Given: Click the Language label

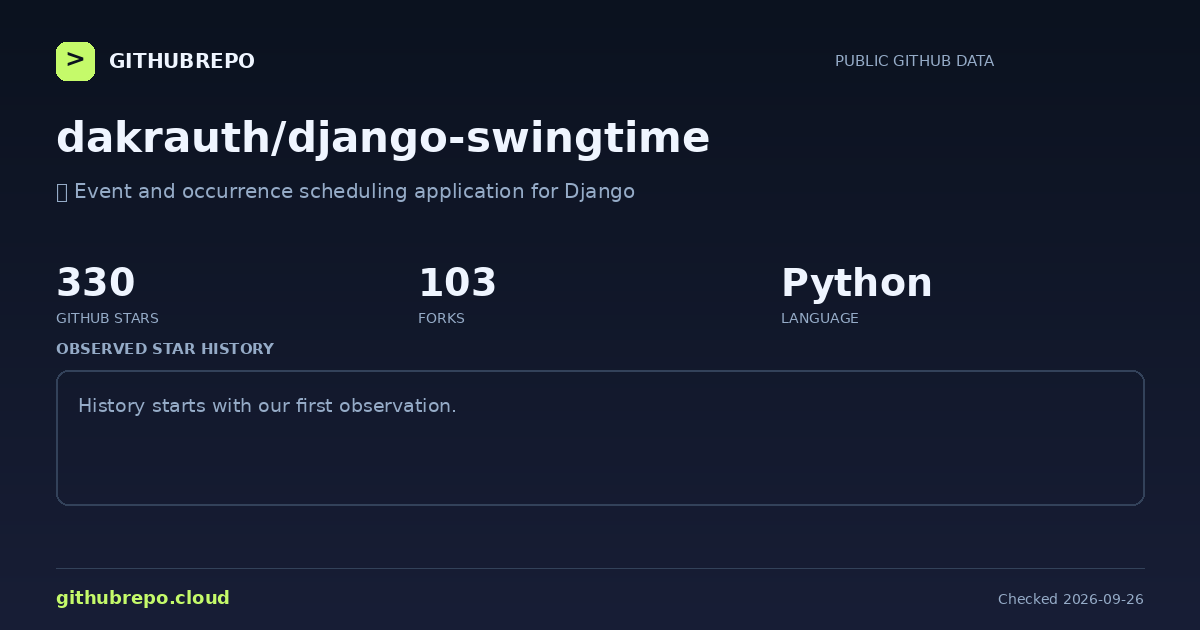Looking at the screenshot, I should point(819,318).
